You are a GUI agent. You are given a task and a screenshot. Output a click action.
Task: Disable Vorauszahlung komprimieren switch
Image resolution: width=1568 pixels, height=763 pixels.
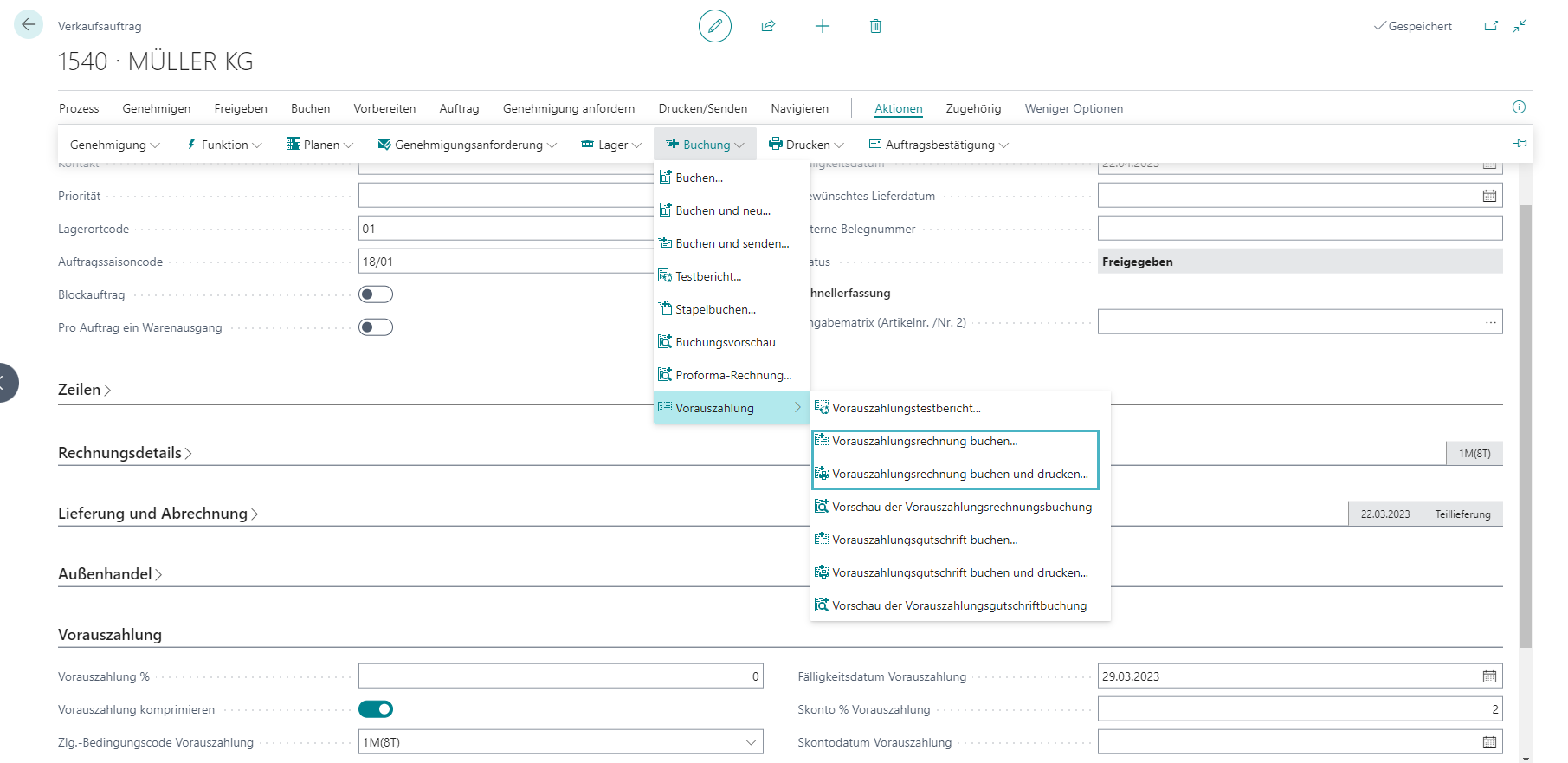[376, 709]
